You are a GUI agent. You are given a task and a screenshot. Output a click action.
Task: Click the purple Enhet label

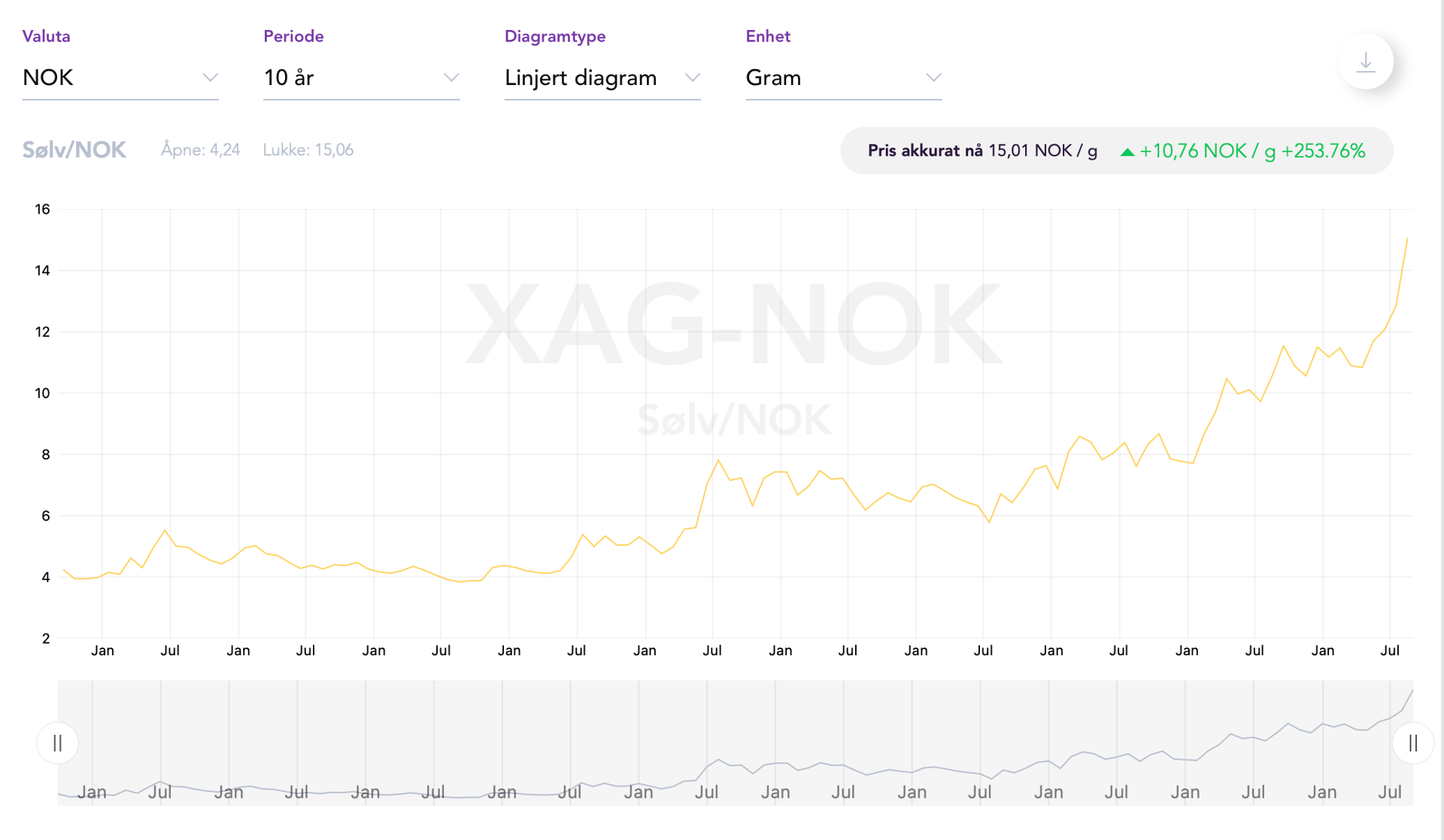[767, 36]
